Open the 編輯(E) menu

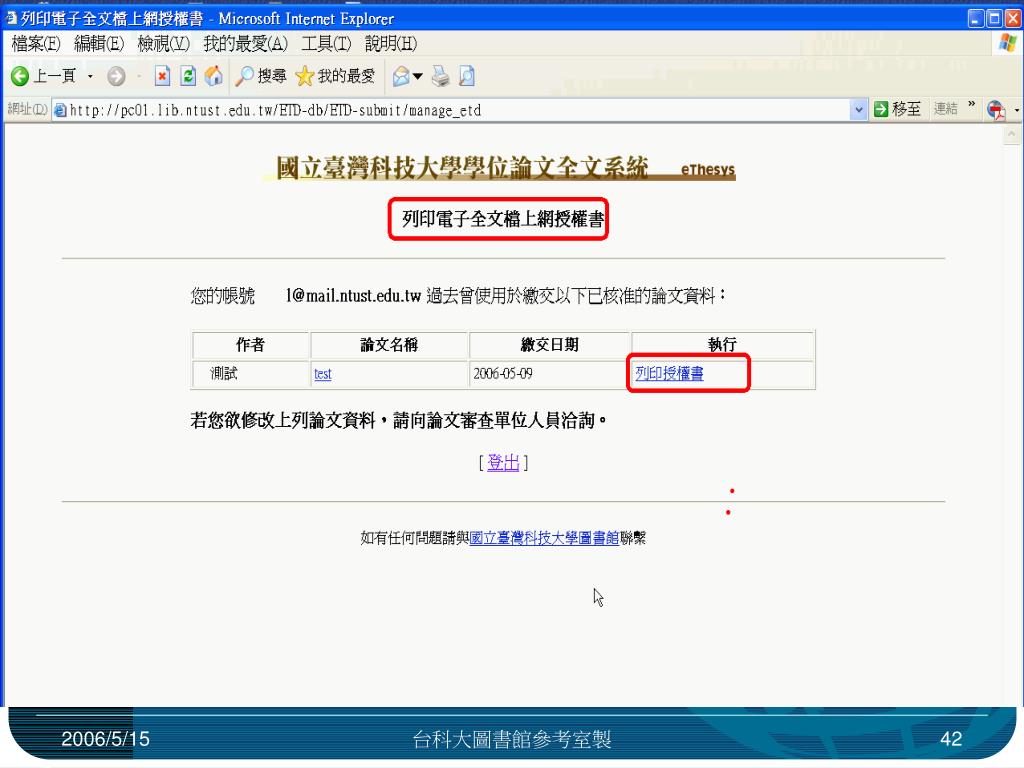pos(99,44)
